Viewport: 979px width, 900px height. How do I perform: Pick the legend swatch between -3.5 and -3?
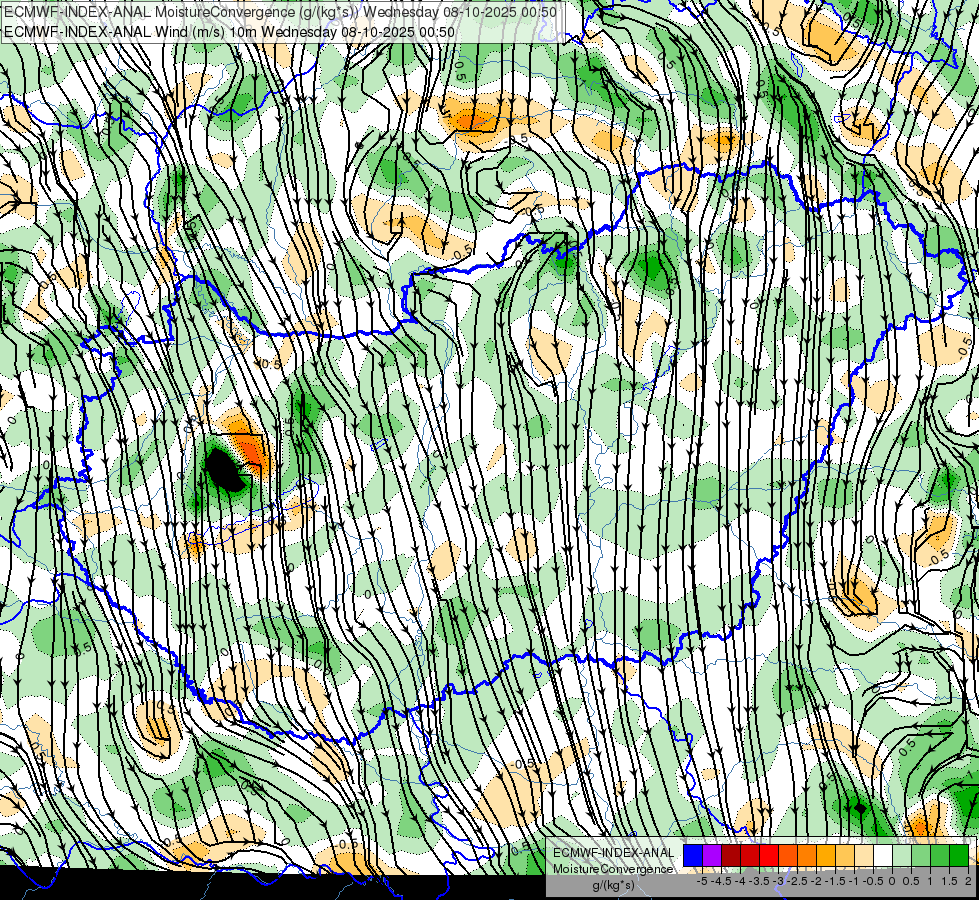(x=769, y=856)
